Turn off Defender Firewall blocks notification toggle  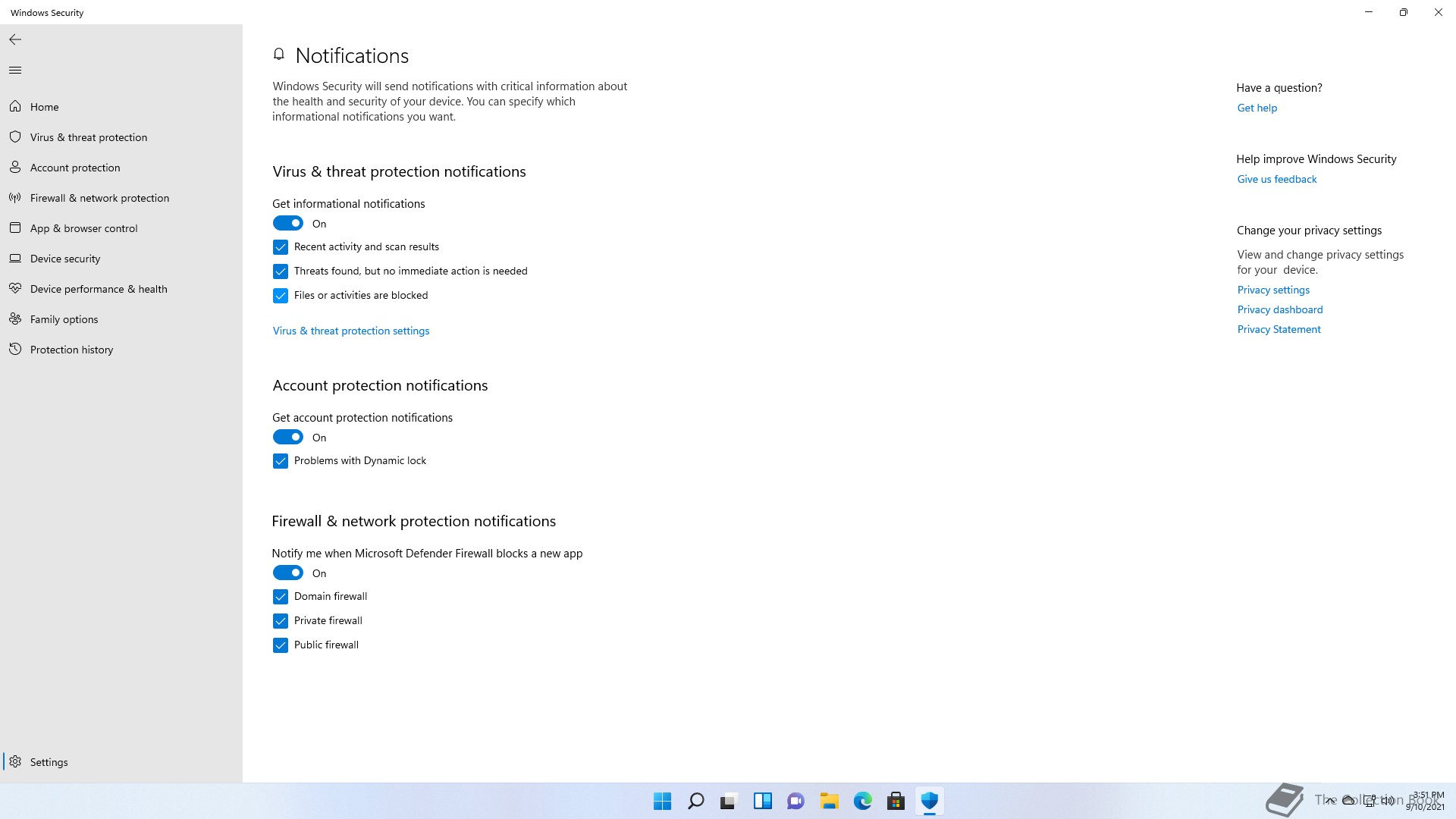[x=288, y=573]
